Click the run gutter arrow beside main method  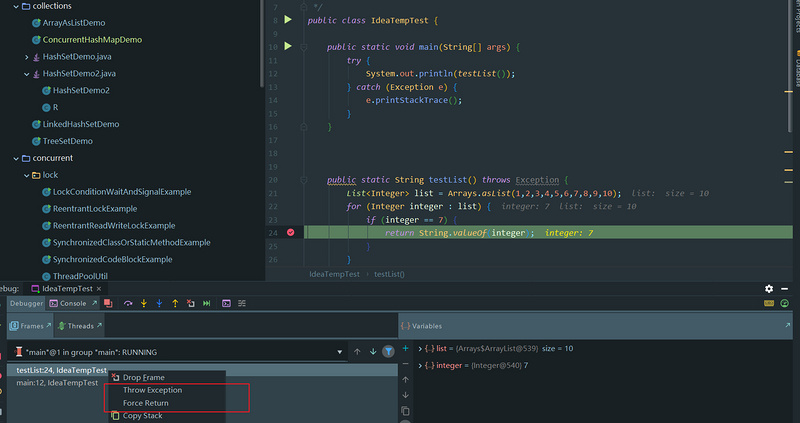pyautogui.click(x=288, y=46)
